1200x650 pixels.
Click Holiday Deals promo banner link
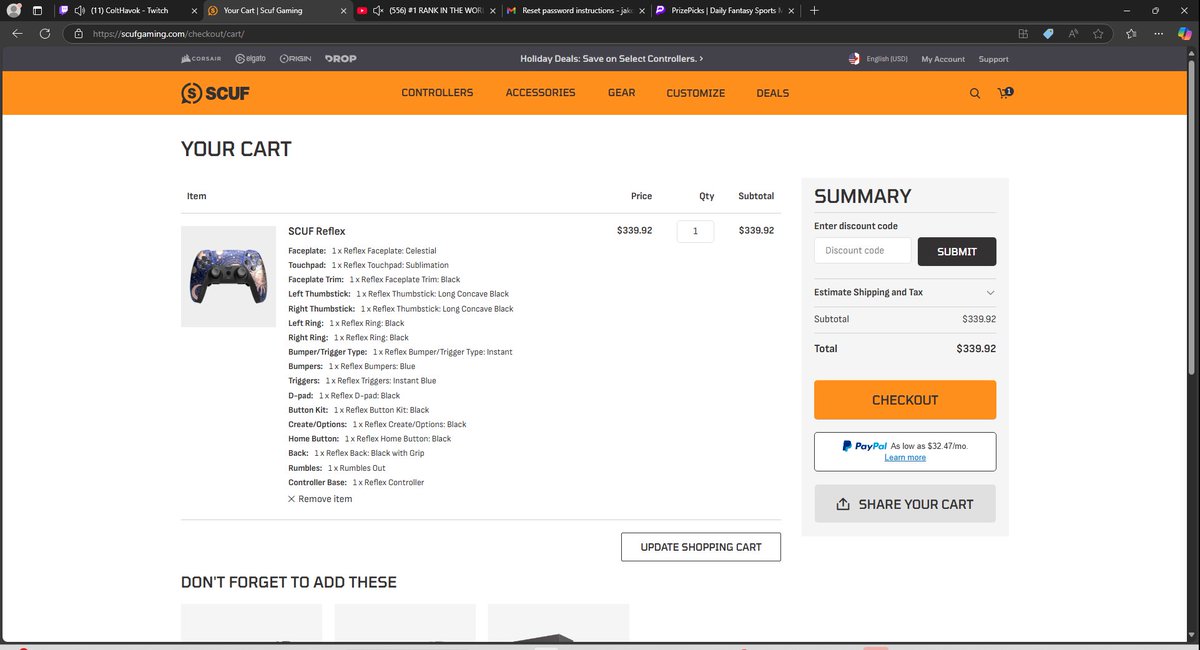611,59
